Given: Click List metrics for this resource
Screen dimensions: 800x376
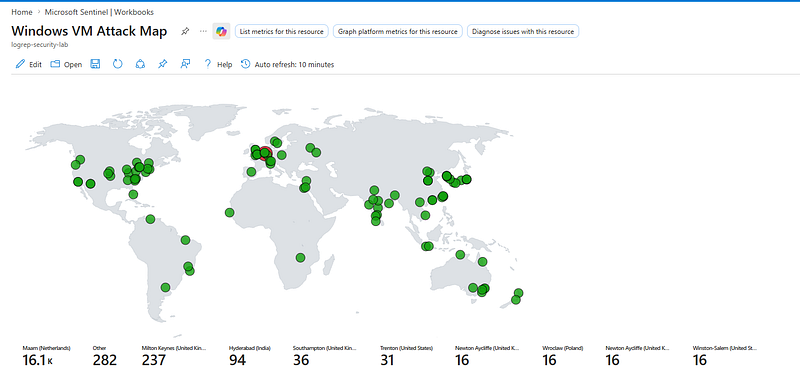Looking at the screenshot, I should coord(282,31).
